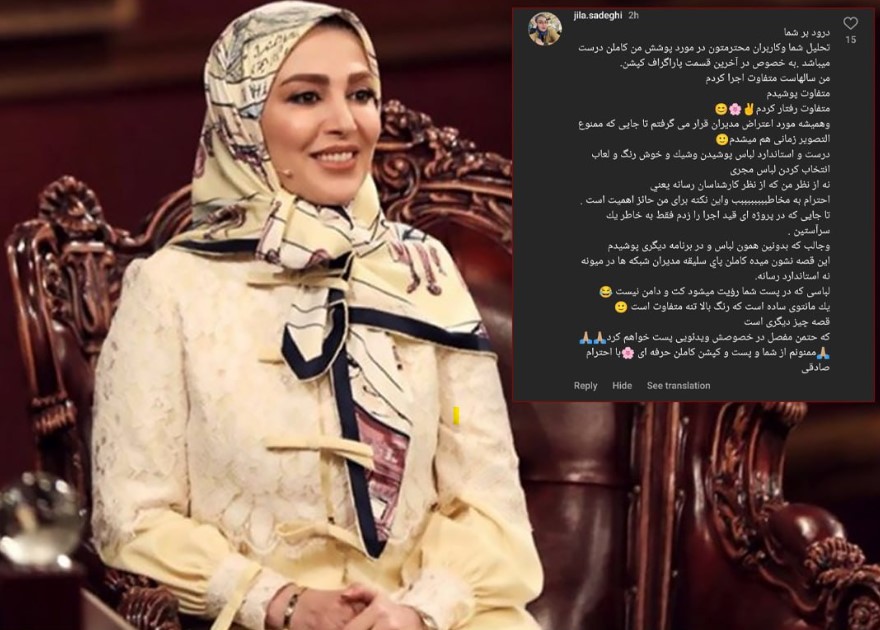Click the Reply button under the comment

tap(585, 385)
